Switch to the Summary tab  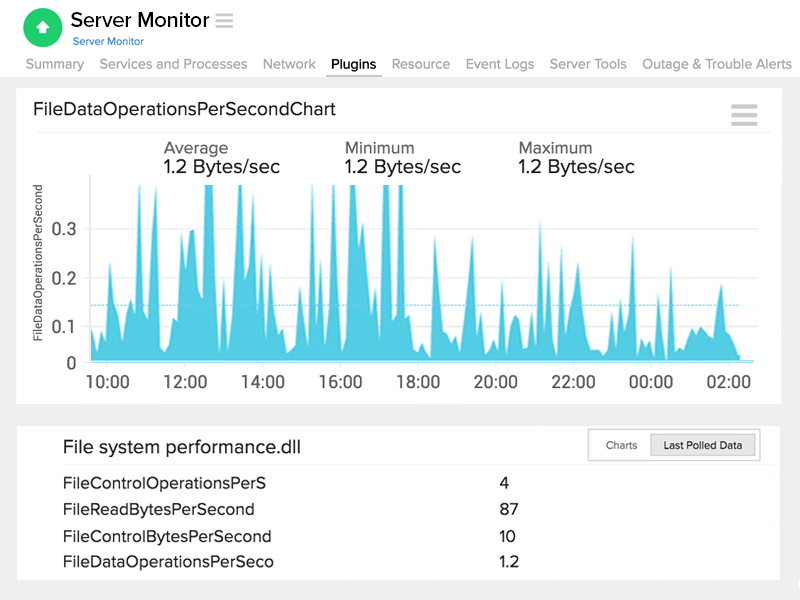(x=55, y=64)
